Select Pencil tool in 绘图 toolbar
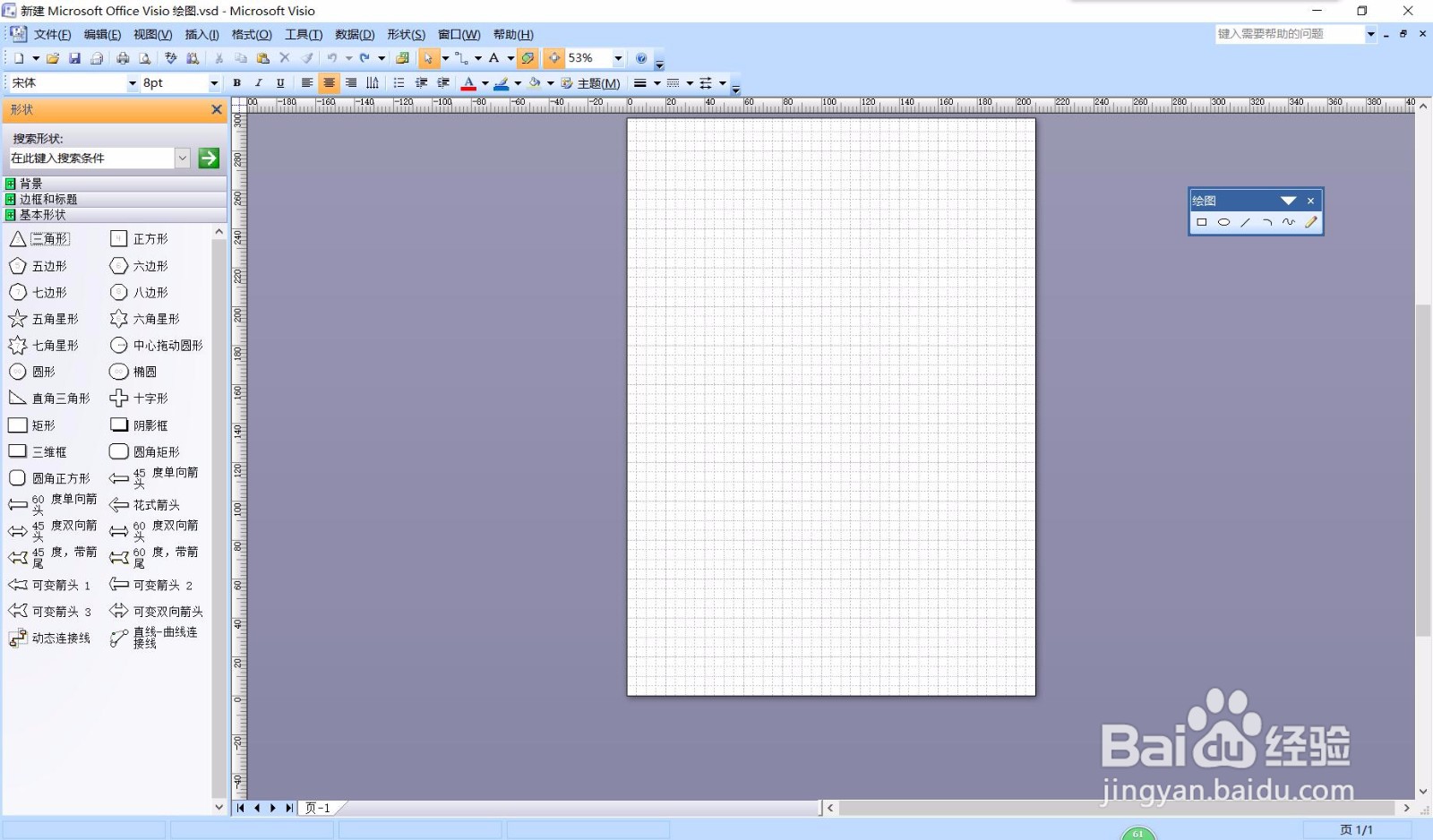 (1310, 222)
